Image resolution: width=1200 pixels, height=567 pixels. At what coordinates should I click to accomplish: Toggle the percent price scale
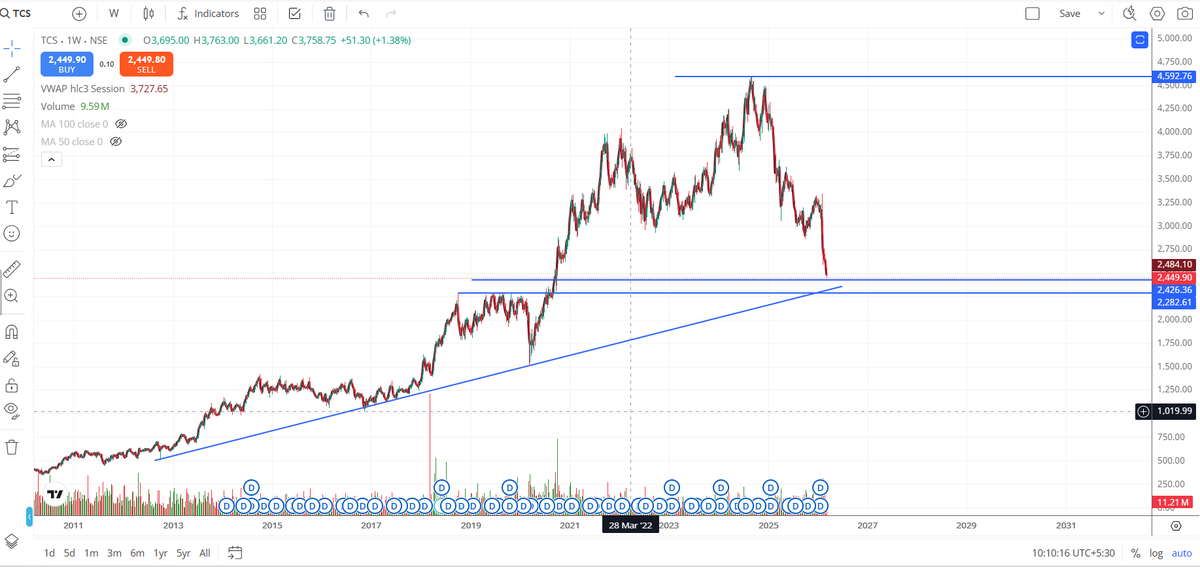point(1135,552)
